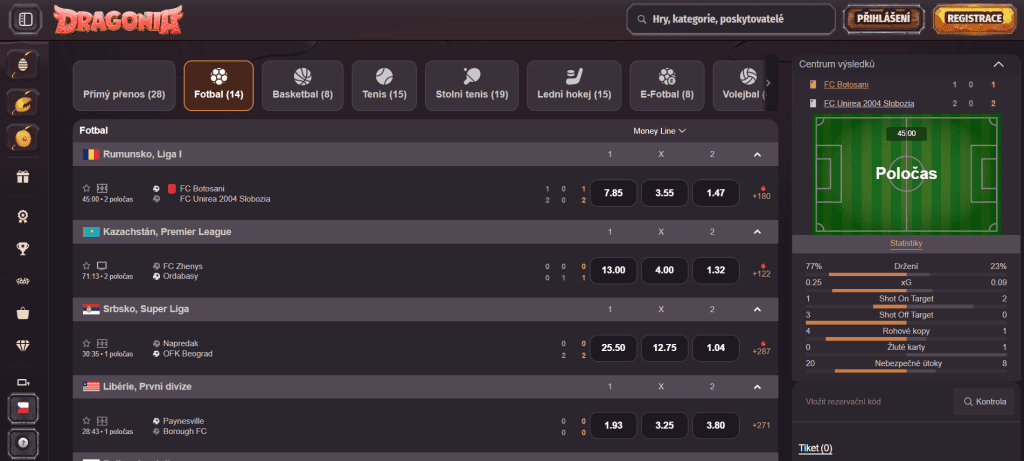Screen dimensions: 1024x461
Task: Bet on odds 7.85 for FC Botosani
Action: pyautogui.click(x=613, y=192)
